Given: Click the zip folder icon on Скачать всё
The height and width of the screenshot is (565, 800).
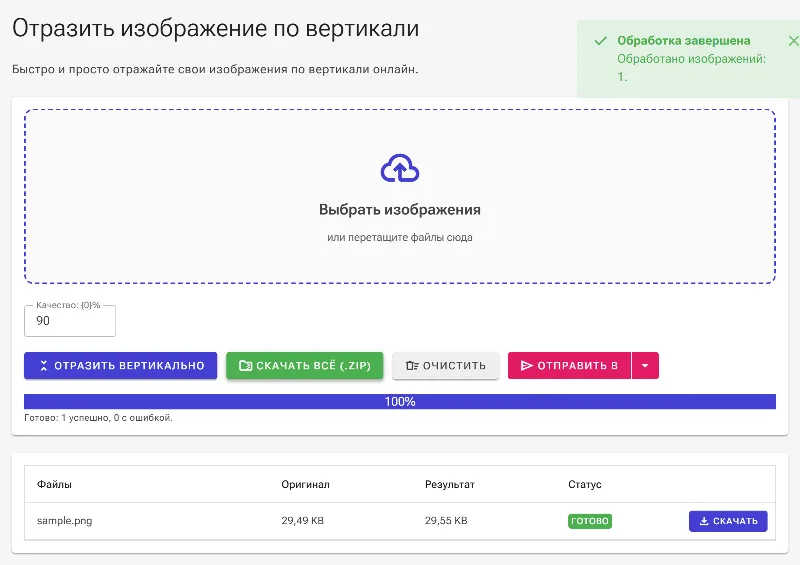Looking at the screenshot, I should click(x=245, y=365).
